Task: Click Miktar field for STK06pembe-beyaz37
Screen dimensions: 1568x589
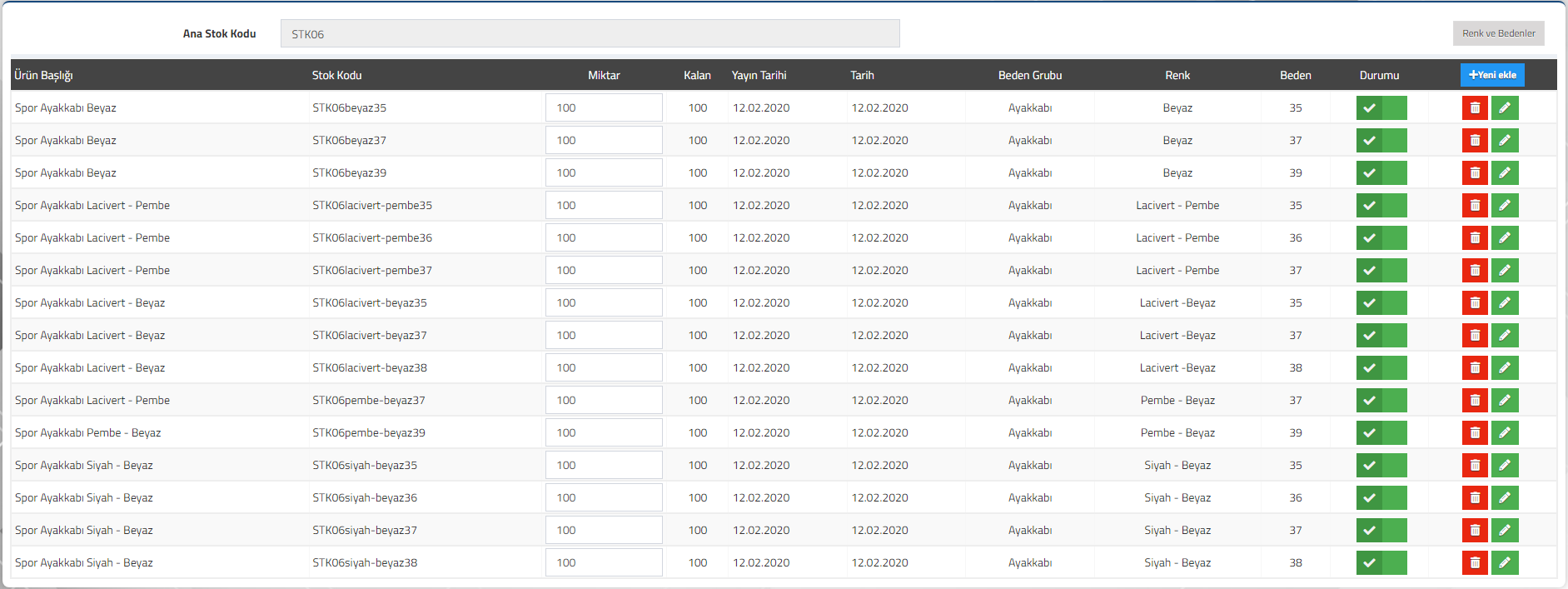Action: pyautogui.click(x=604, y=401)
